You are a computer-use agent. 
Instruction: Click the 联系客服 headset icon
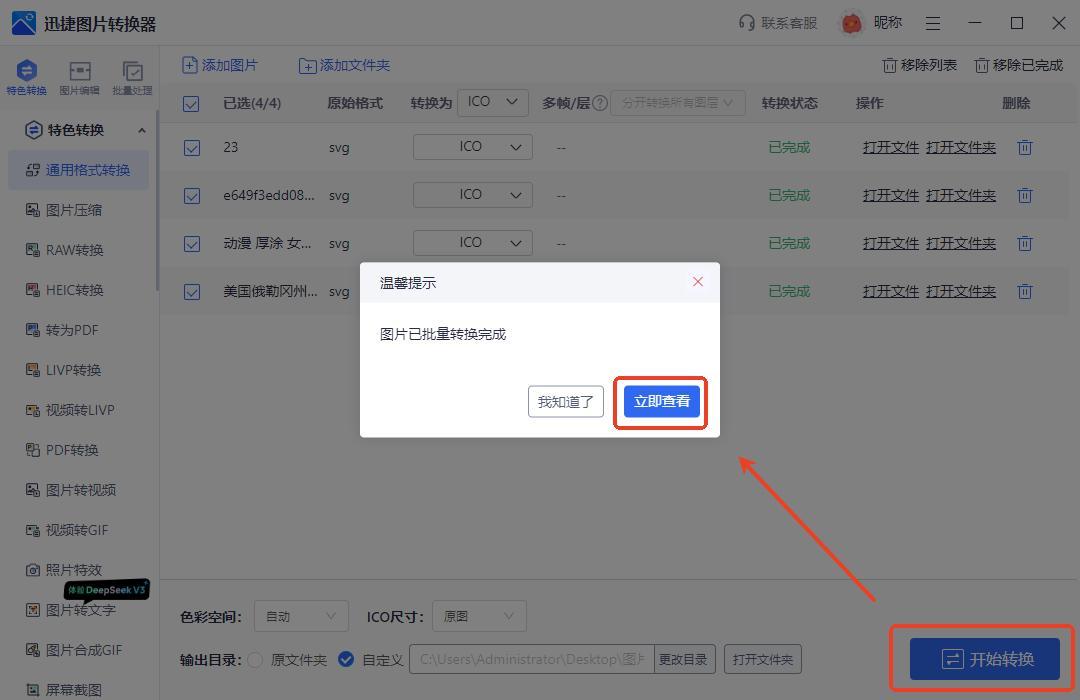[746, 23]
